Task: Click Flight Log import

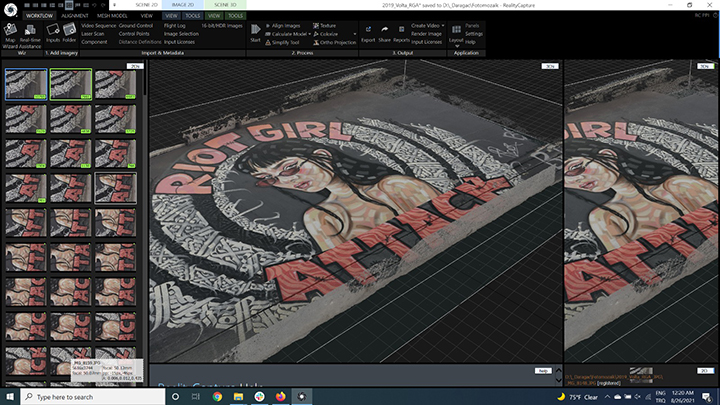Action: click(x=174, y=26)
